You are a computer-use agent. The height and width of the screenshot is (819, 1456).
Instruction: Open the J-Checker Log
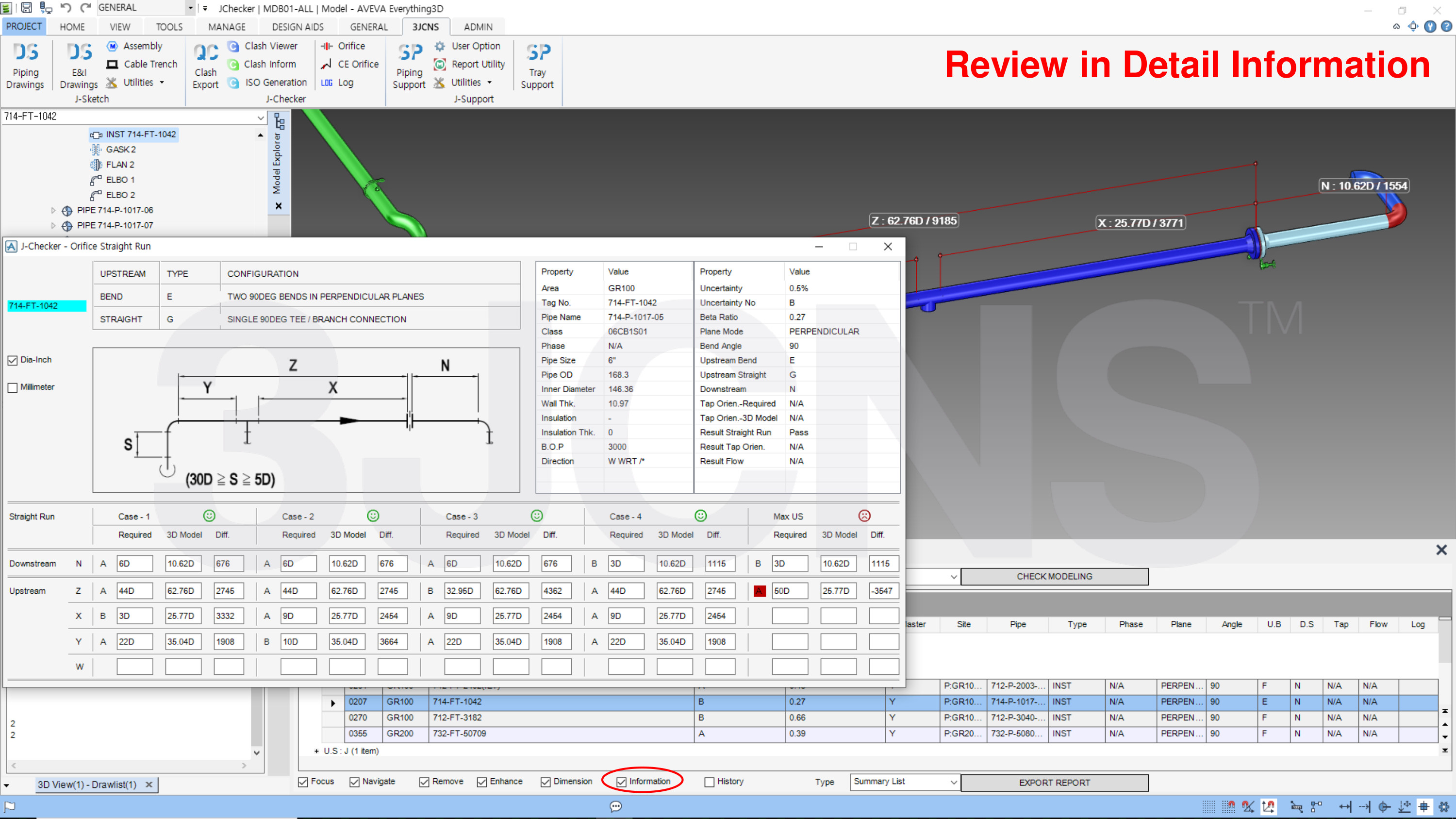pos(337,83)
